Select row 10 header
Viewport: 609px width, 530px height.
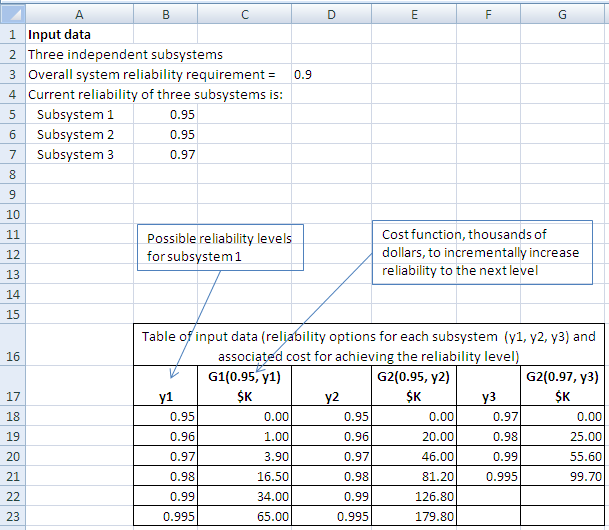(x=13, y=214)
